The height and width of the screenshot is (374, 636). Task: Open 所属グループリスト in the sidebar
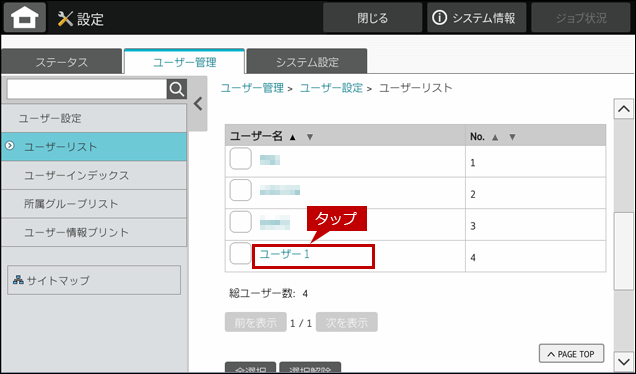94,204
